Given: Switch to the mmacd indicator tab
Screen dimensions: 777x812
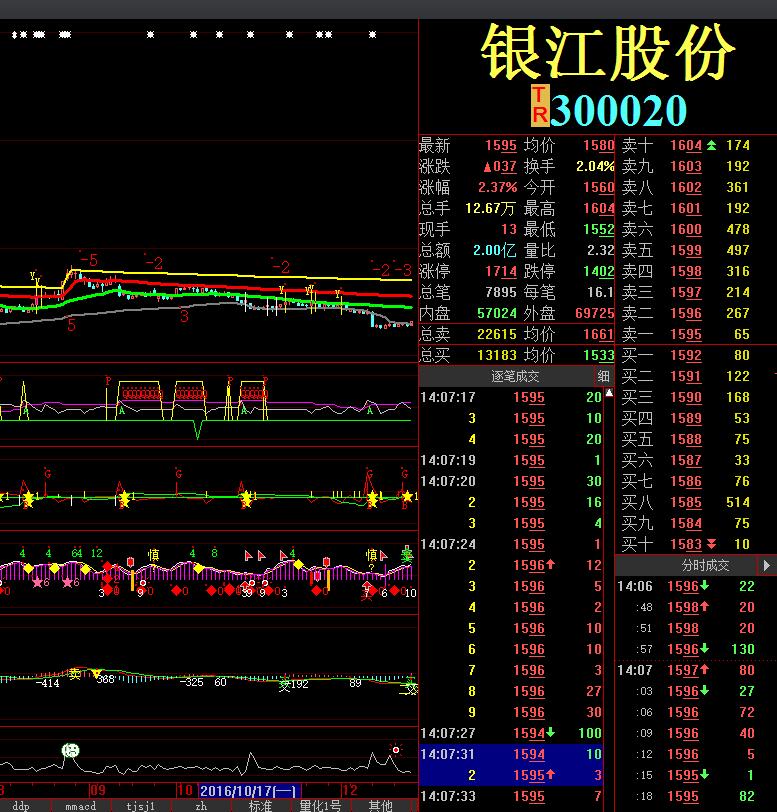Looking at the screenshot, I should (x=80, y=806).
